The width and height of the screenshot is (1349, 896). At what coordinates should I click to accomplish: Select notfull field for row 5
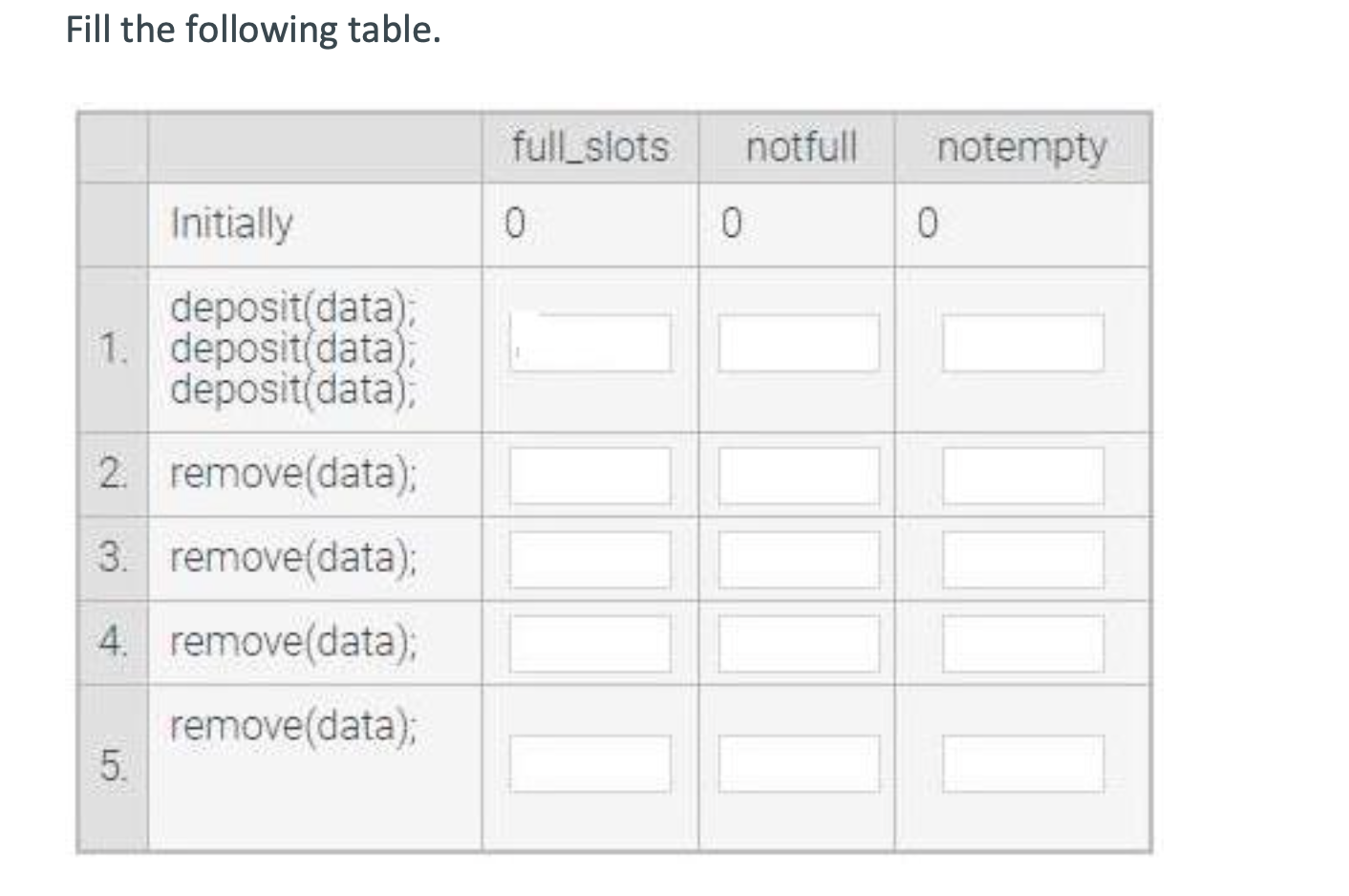coord(799,763)
